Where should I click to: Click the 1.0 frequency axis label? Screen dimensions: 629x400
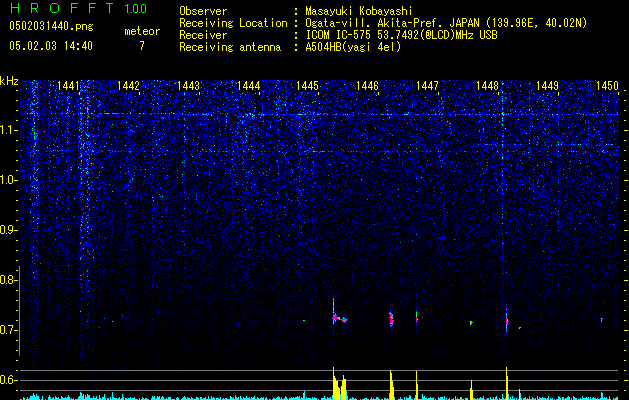(x=8, y=180)
